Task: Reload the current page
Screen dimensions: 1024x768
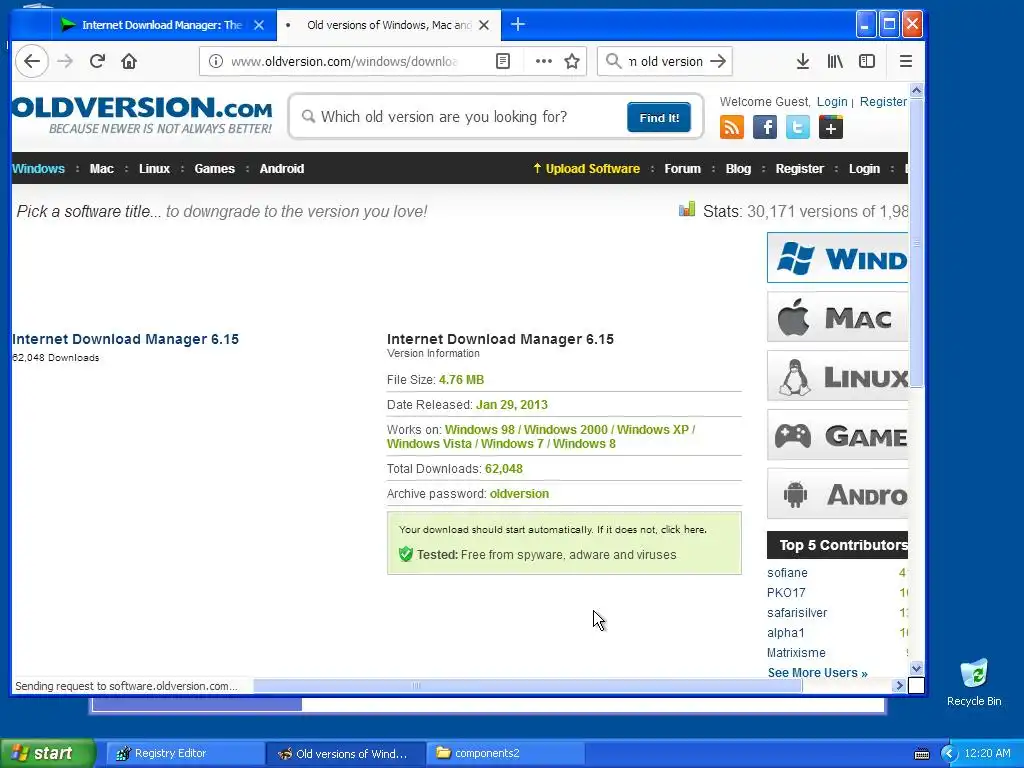Action: click(97, 61)
